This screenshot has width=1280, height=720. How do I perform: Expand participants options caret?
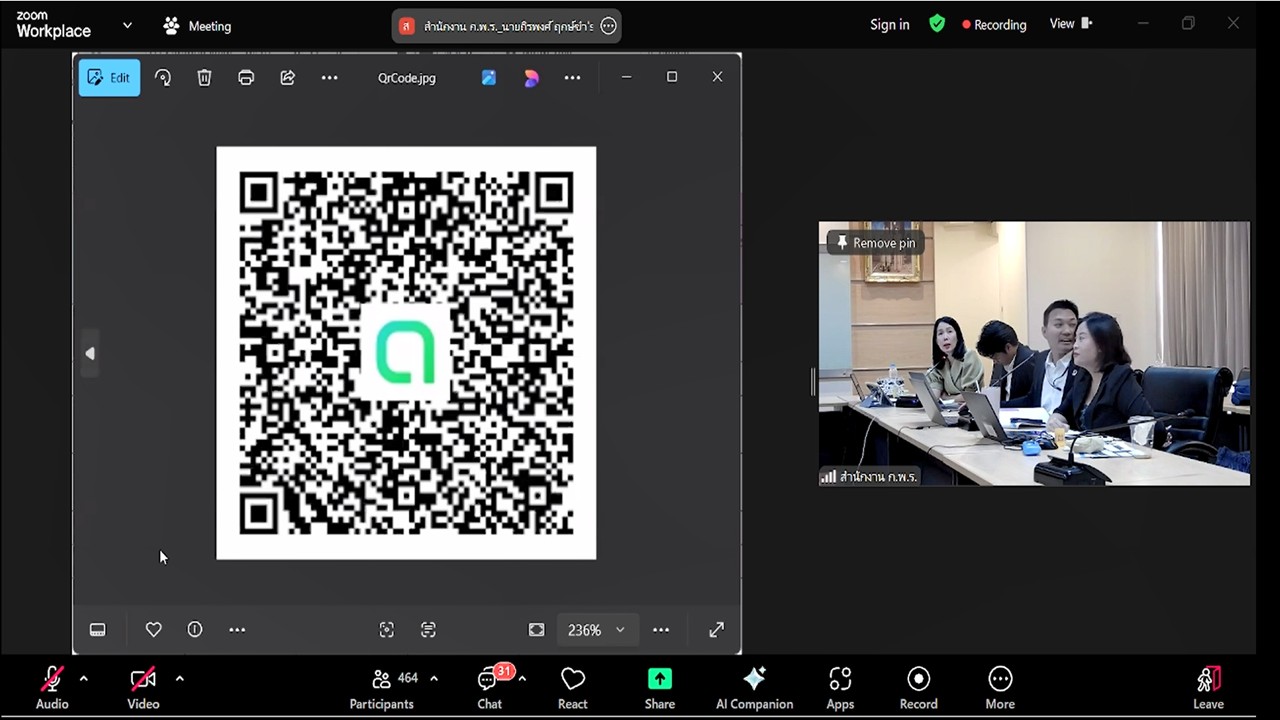point(434,678)
